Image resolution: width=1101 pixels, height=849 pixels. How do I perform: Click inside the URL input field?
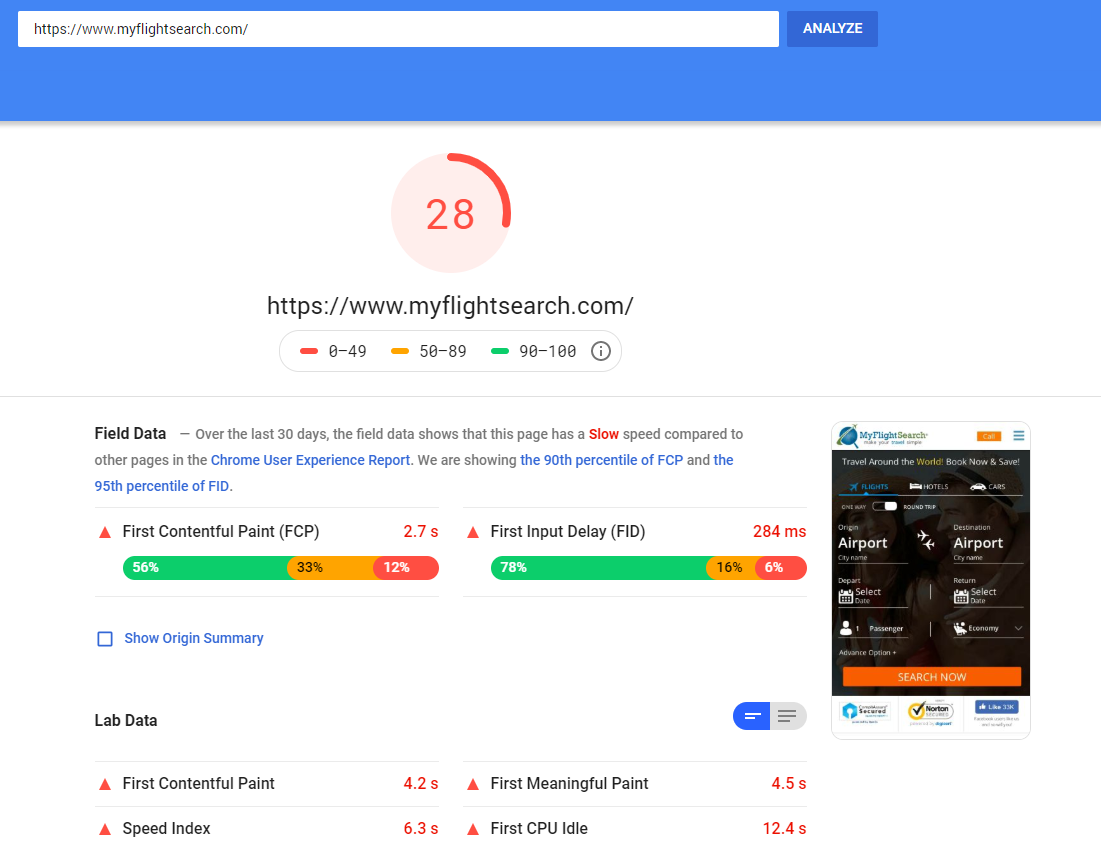398,29
